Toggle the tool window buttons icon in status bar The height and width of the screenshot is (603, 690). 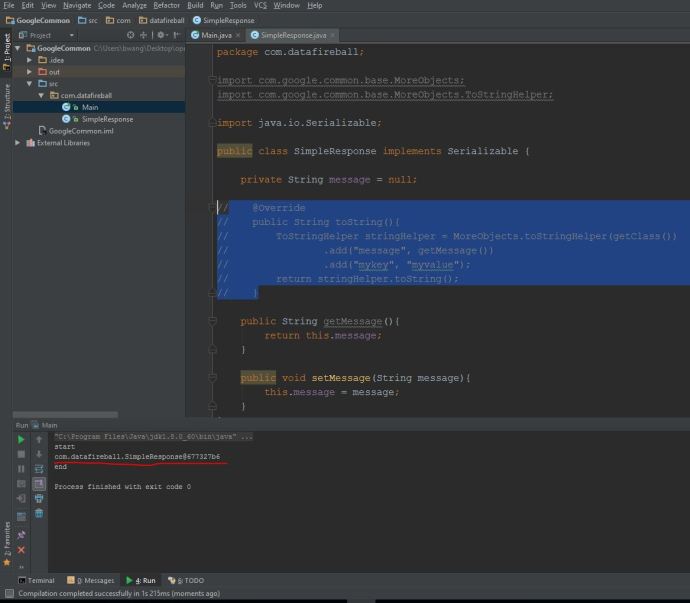[x=8, y=593]
